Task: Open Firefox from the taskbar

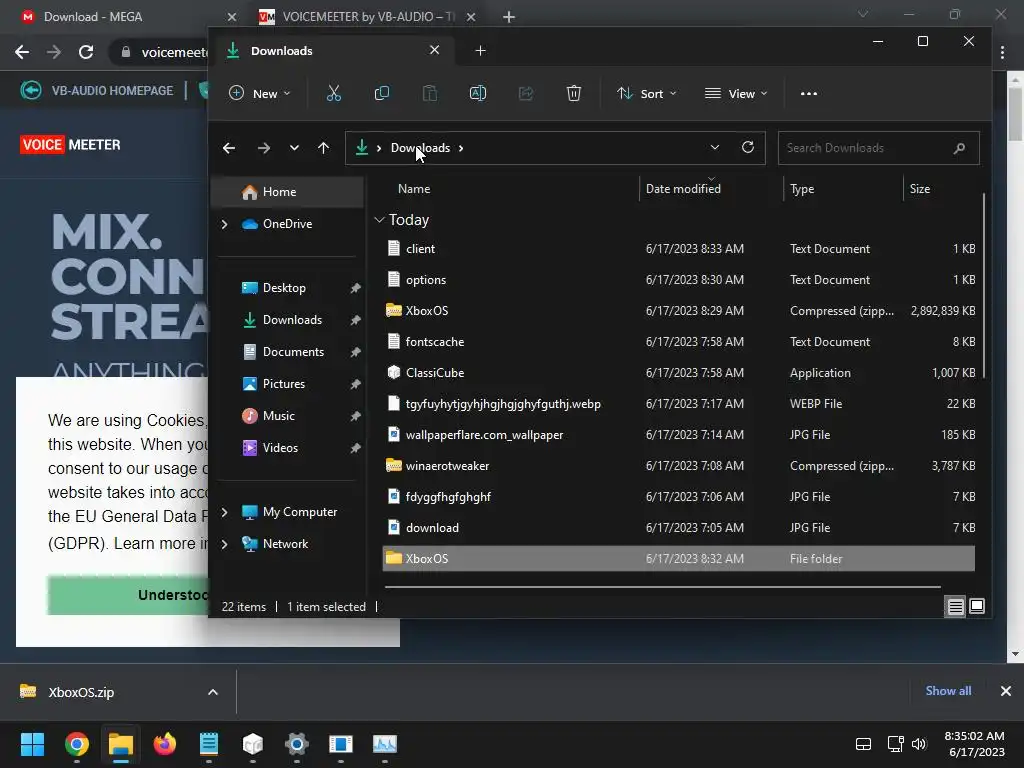Action: [165, 744]
